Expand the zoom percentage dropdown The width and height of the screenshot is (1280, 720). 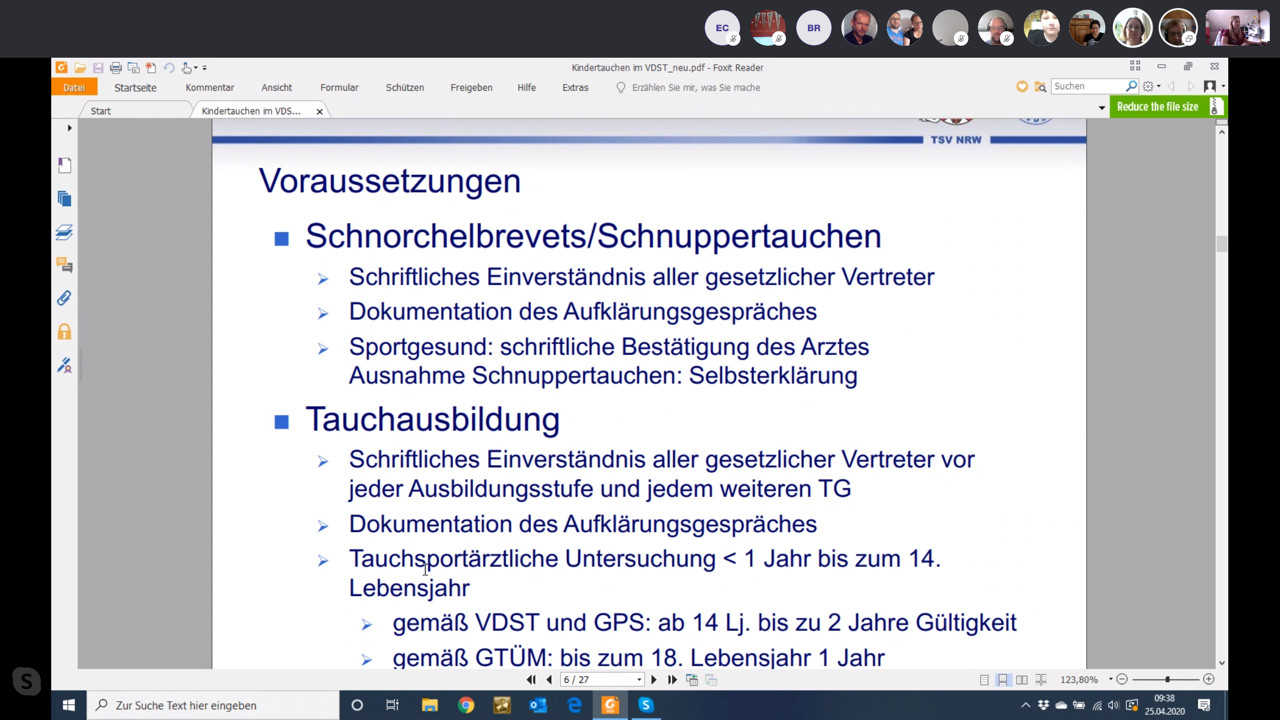tap(1110, 680)
